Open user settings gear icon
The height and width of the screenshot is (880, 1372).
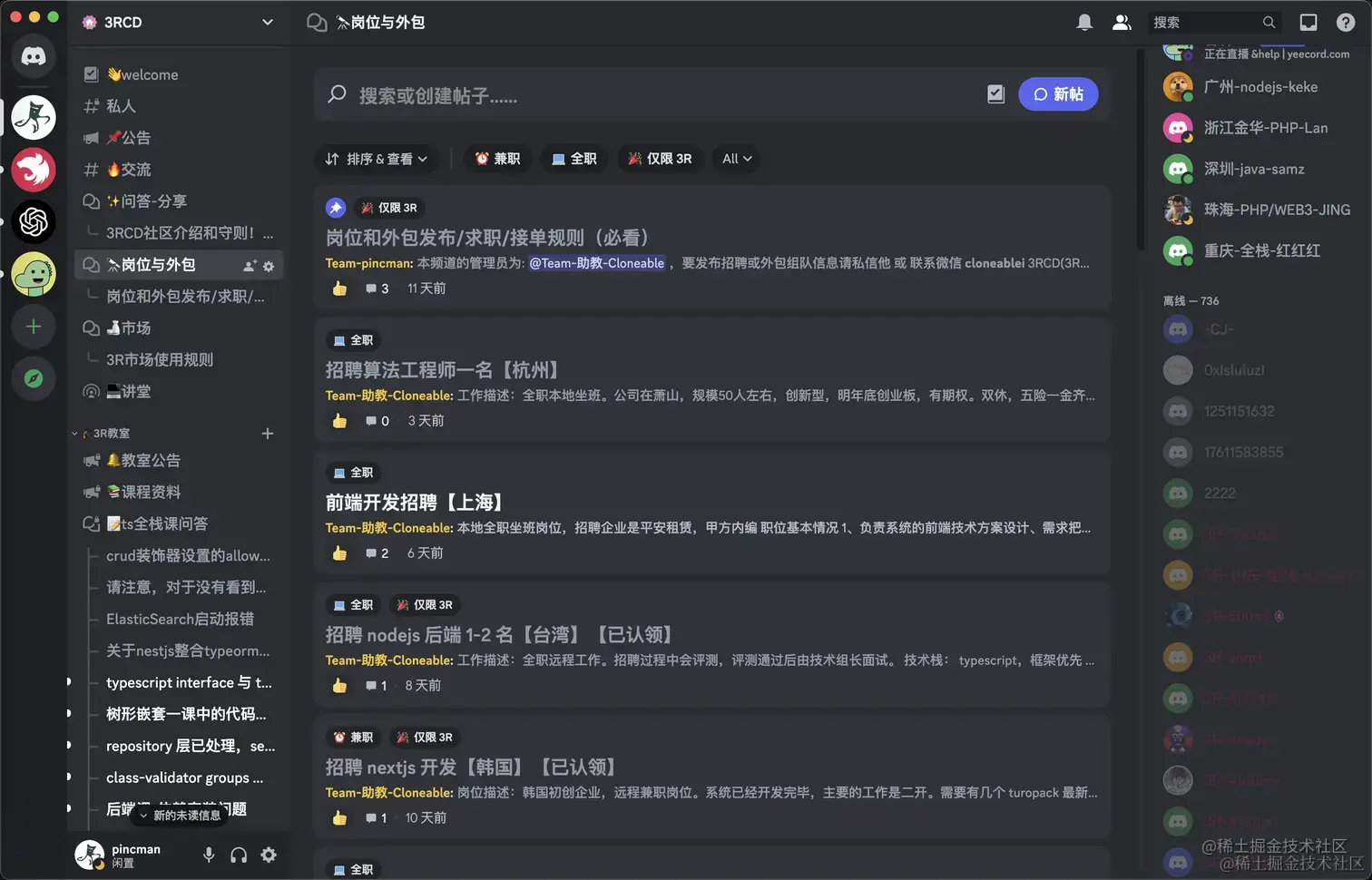(x=269, y=855)
